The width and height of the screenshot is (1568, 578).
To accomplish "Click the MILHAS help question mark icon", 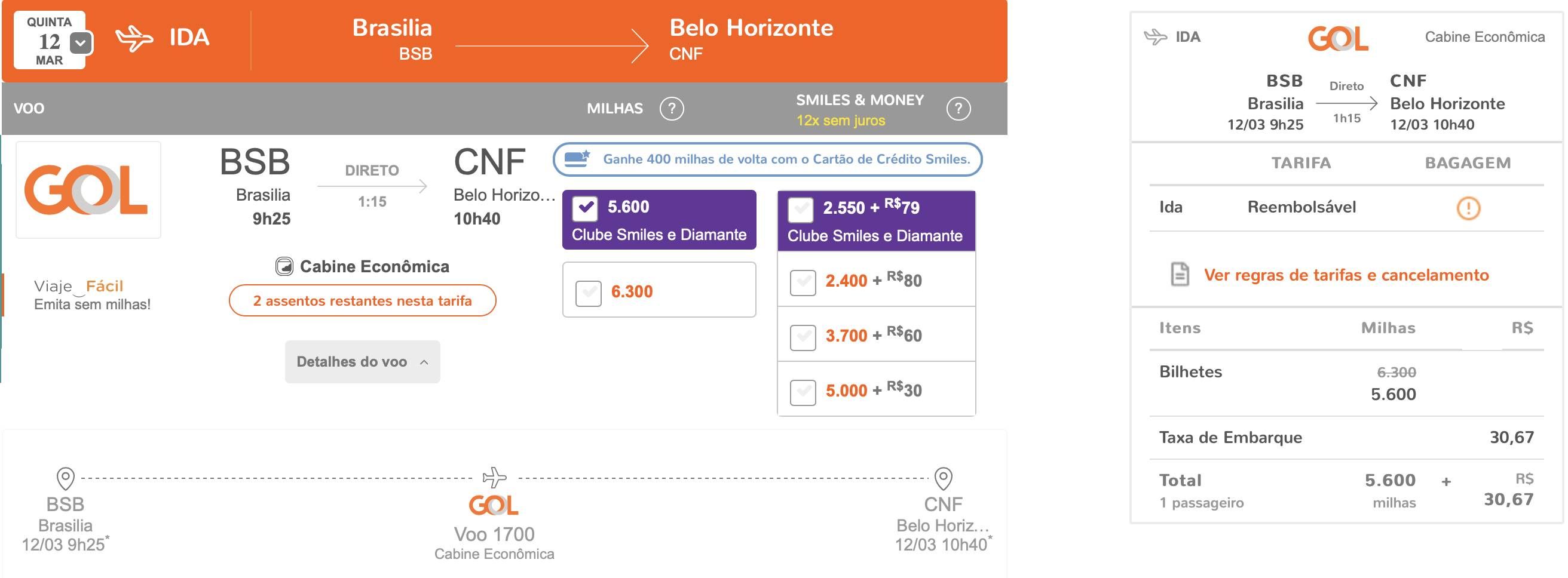I will [672, 109].
